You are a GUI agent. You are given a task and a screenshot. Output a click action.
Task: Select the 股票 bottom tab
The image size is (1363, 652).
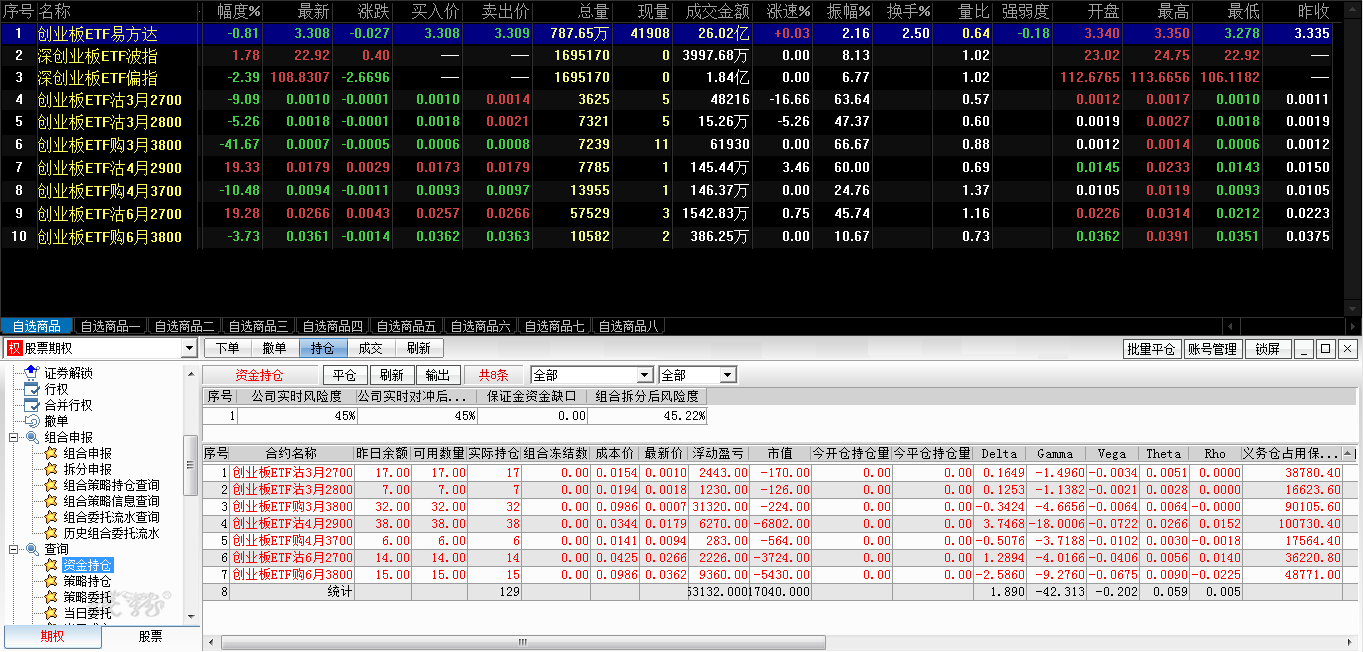(150, 636)
